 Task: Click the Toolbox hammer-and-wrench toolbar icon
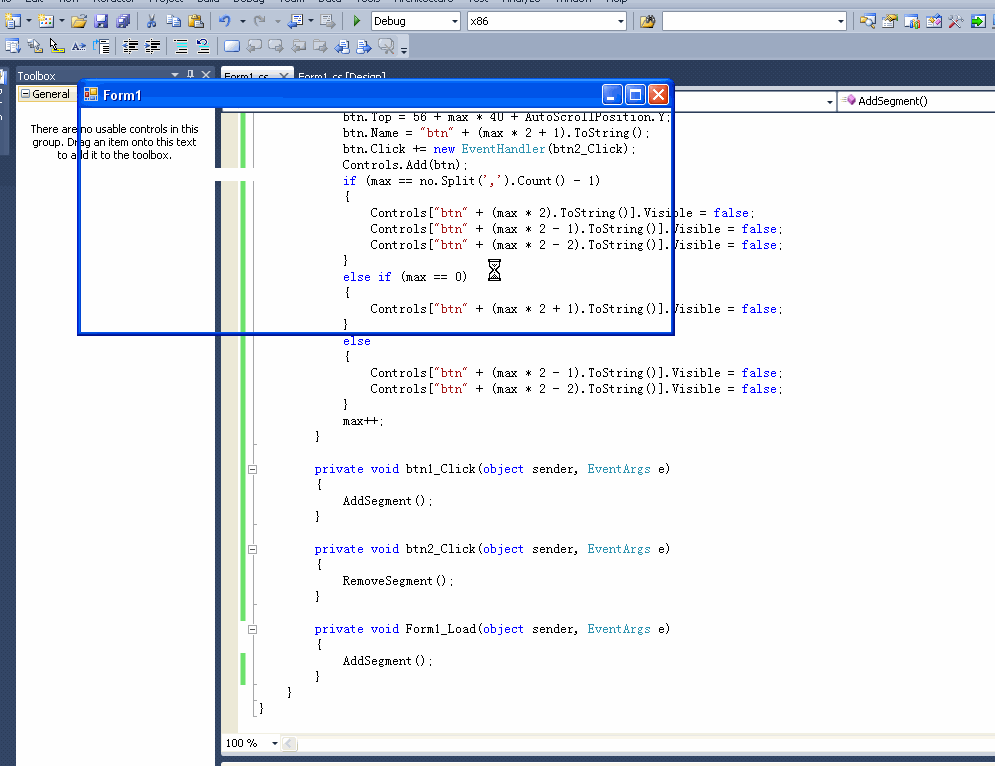pos(956,21)
